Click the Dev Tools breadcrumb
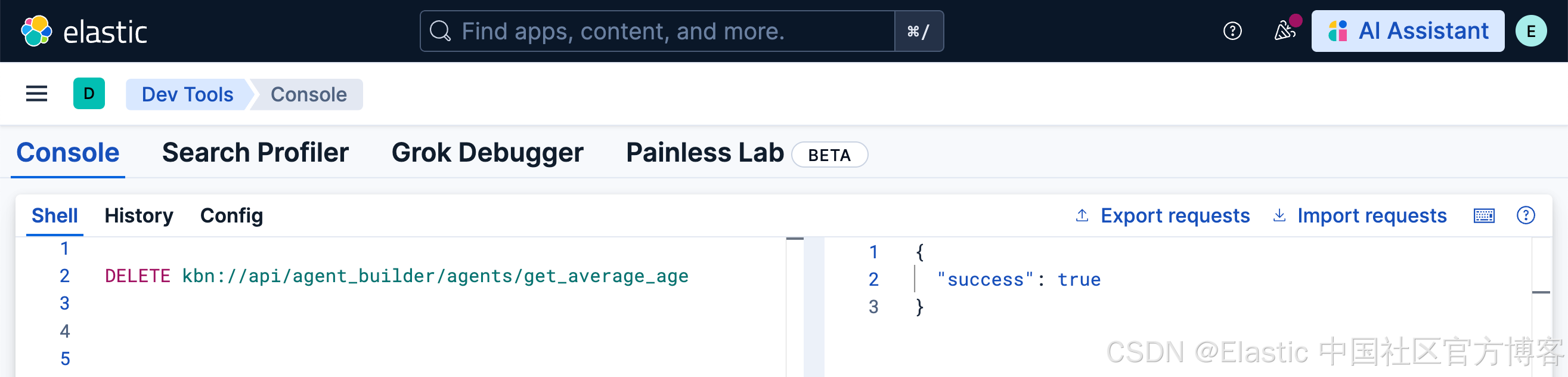The height and width of the screenshot is (377, 1568). (x=187, y=94)
